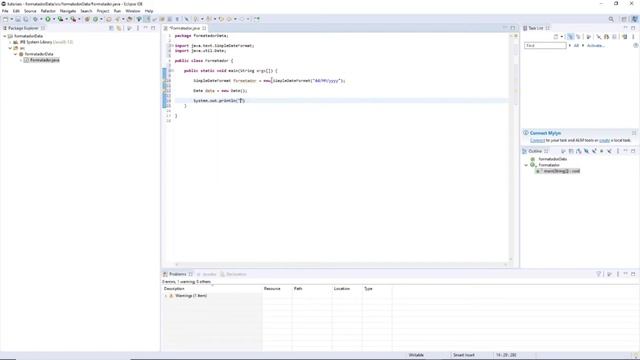This screenshot has width=640, height=360.
Task: Expand the Warnings (1 item) row
Action: (166, 296)
